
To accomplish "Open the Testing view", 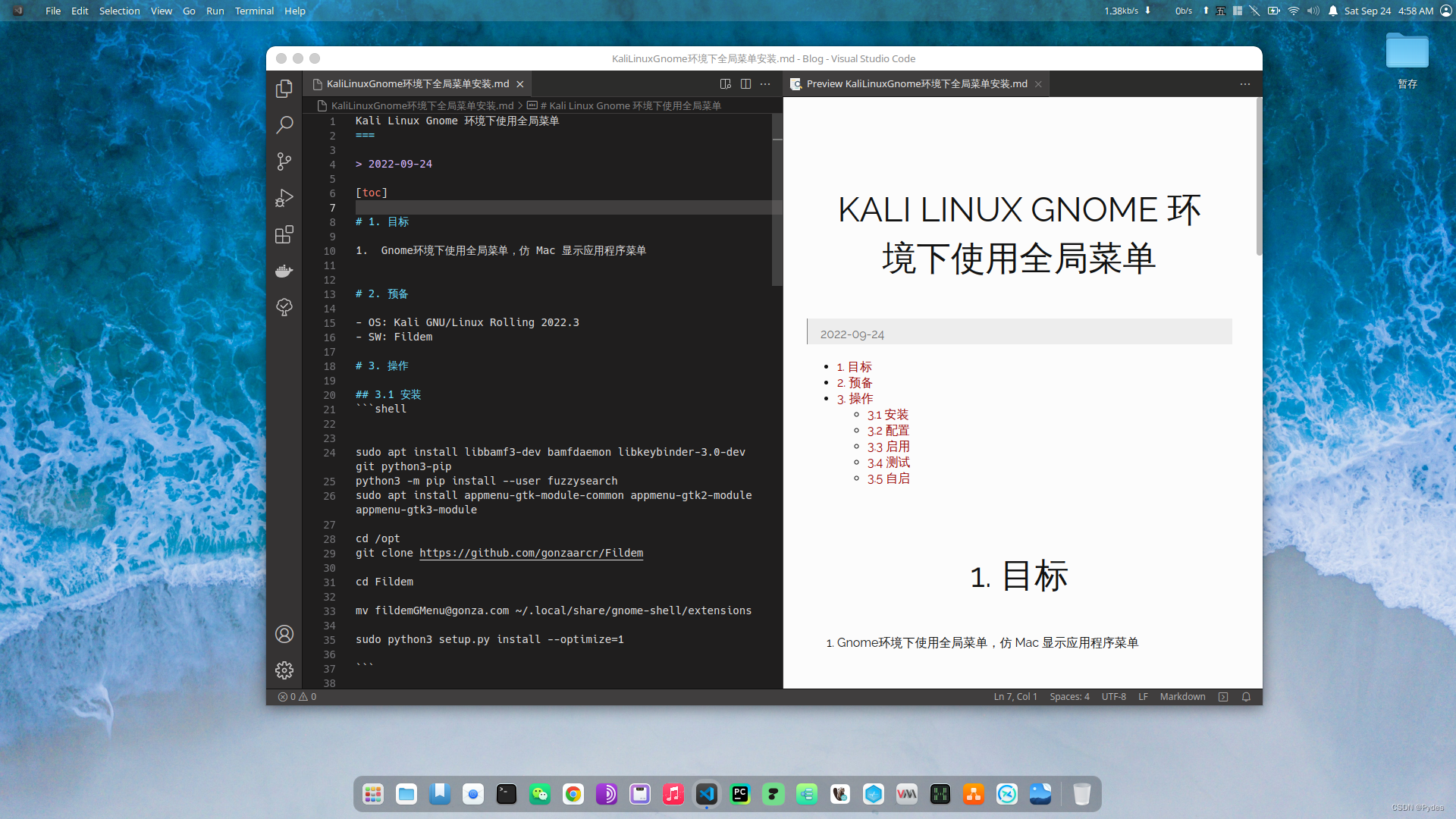I will pos(284,307).
